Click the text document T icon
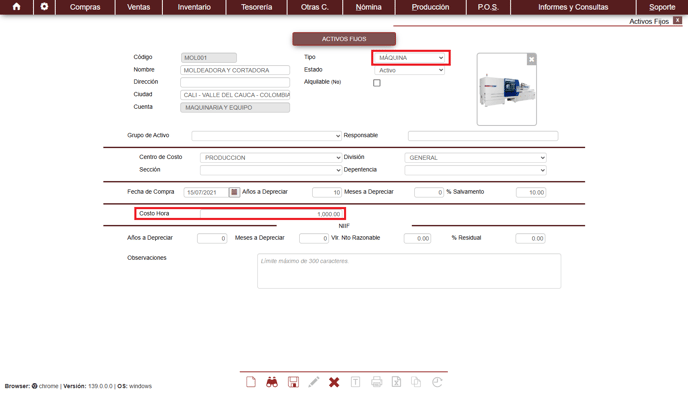Image resolution: width=688 pixels, height=394 pixels. pyautogui.click(x=355, y=382)
